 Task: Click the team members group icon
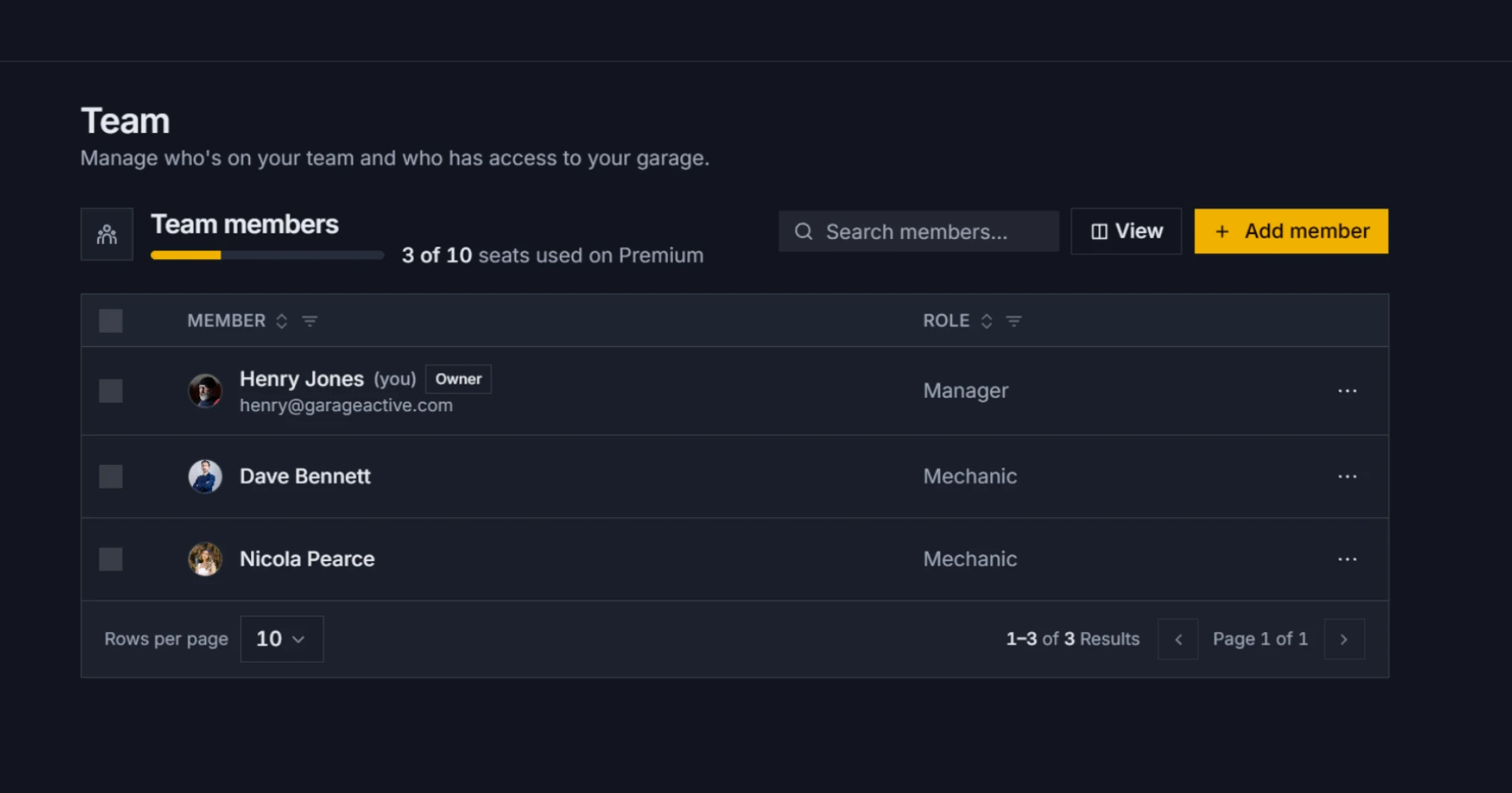(x=106, y=234)
